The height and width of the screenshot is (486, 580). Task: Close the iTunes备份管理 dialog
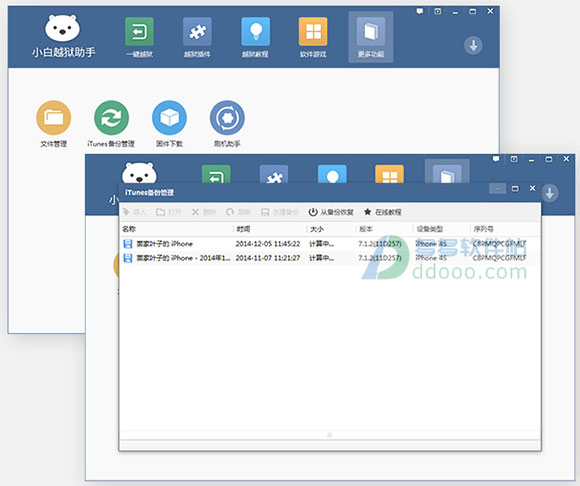(x=532, y=188)
